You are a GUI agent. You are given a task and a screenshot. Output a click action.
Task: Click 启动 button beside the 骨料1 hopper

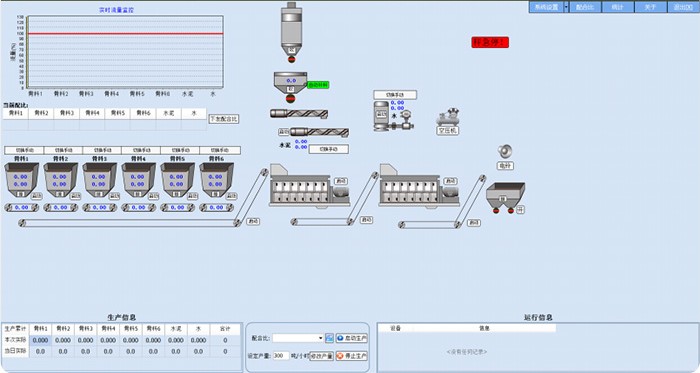tap(37, 196)
